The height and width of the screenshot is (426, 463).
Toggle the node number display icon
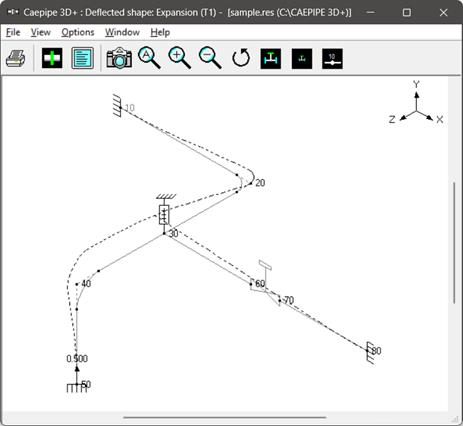tap(332, 59)
